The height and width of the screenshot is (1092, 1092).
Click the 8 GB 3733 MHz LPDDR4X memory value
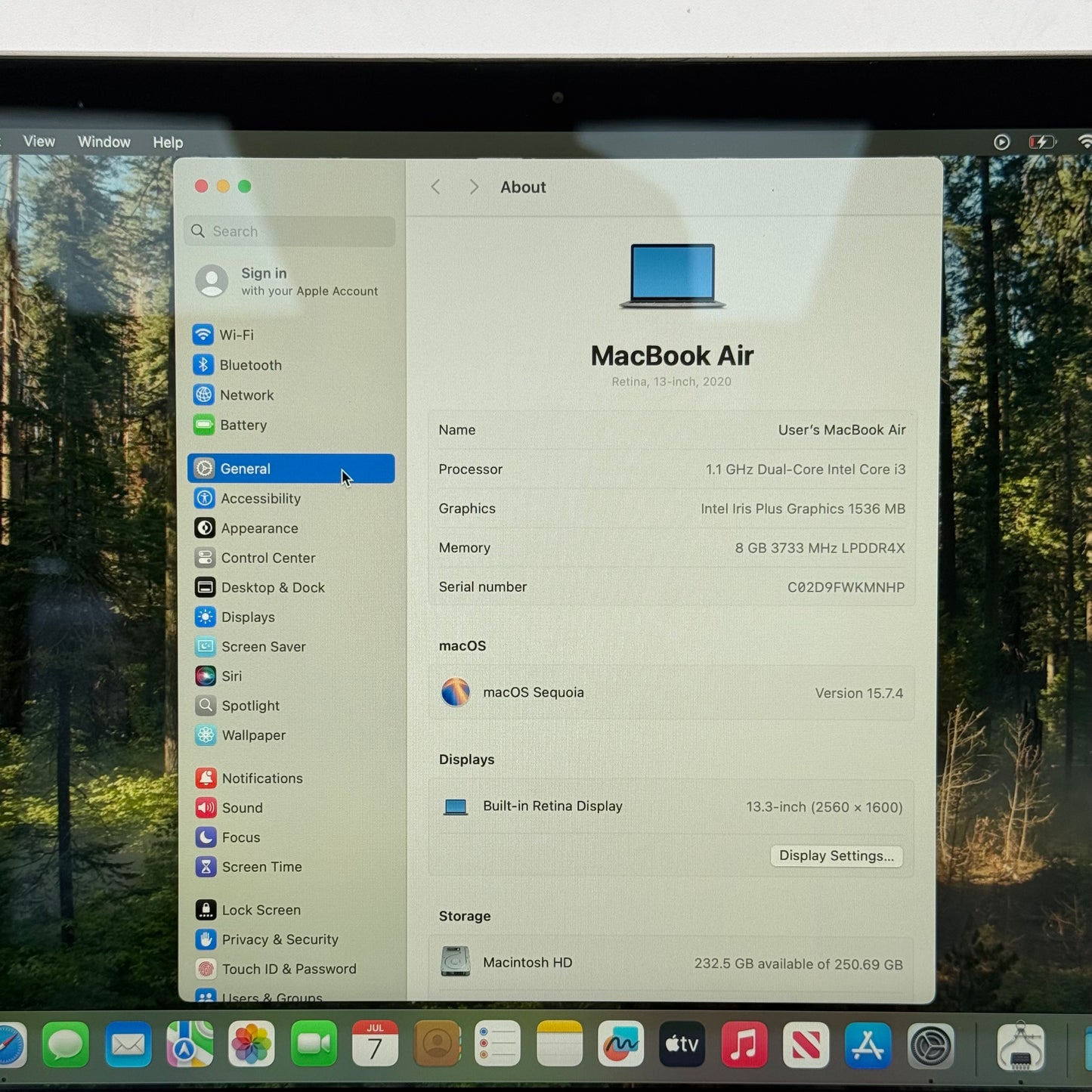pyautogui.click(x=820, y=548)
